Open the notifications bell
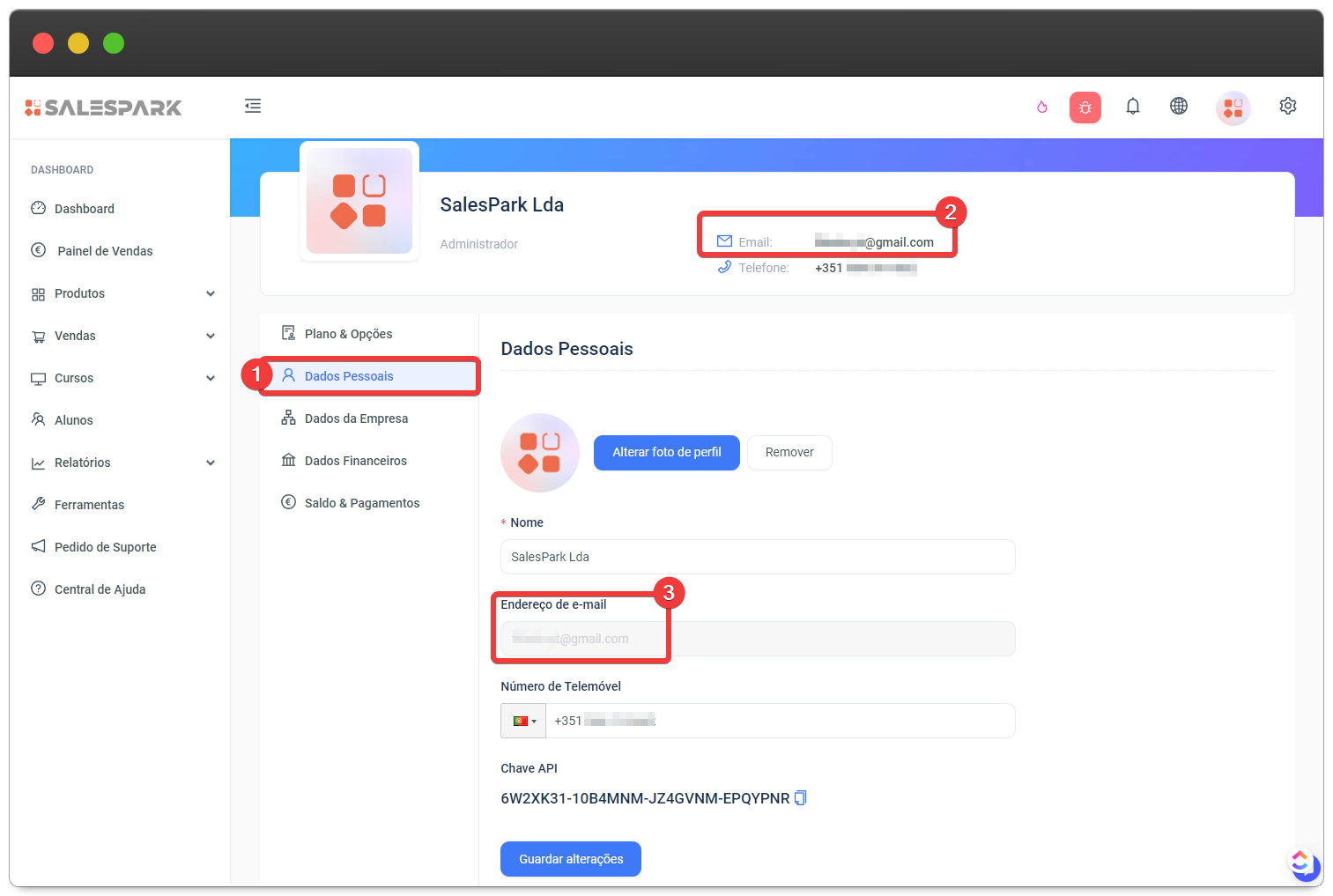Screen dimensions: 1333x896 (x=1133, y=107)
